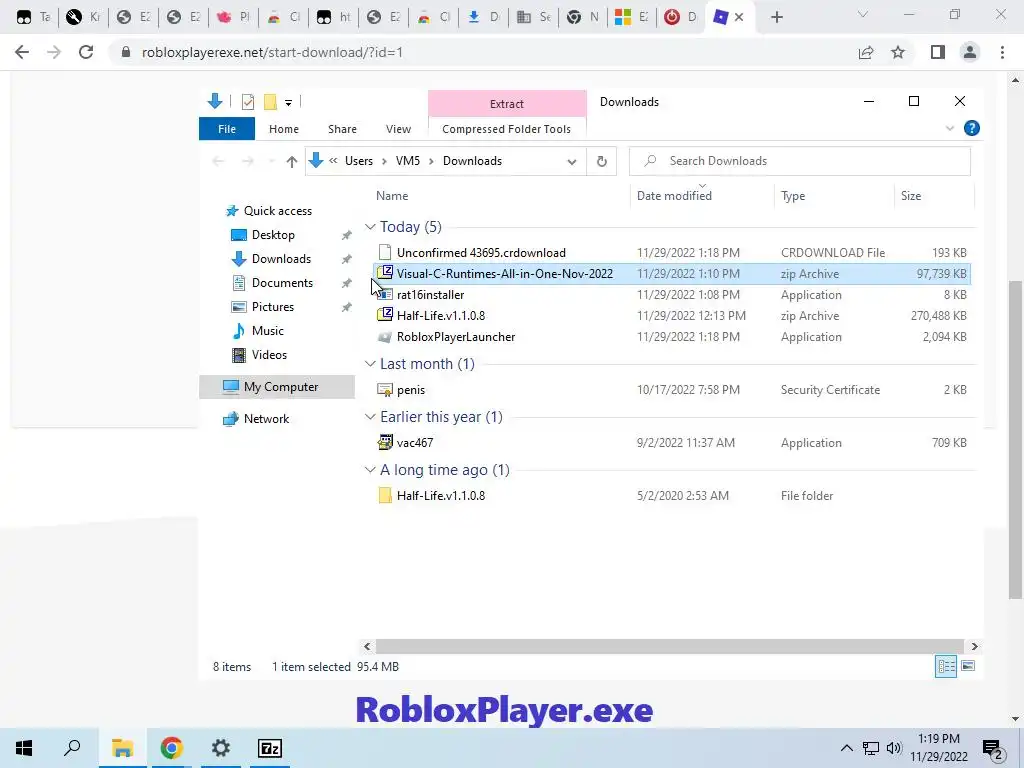Bookmark this page with the star
Viewport: 1024px width, 768px height.
[x=898, y=52]
